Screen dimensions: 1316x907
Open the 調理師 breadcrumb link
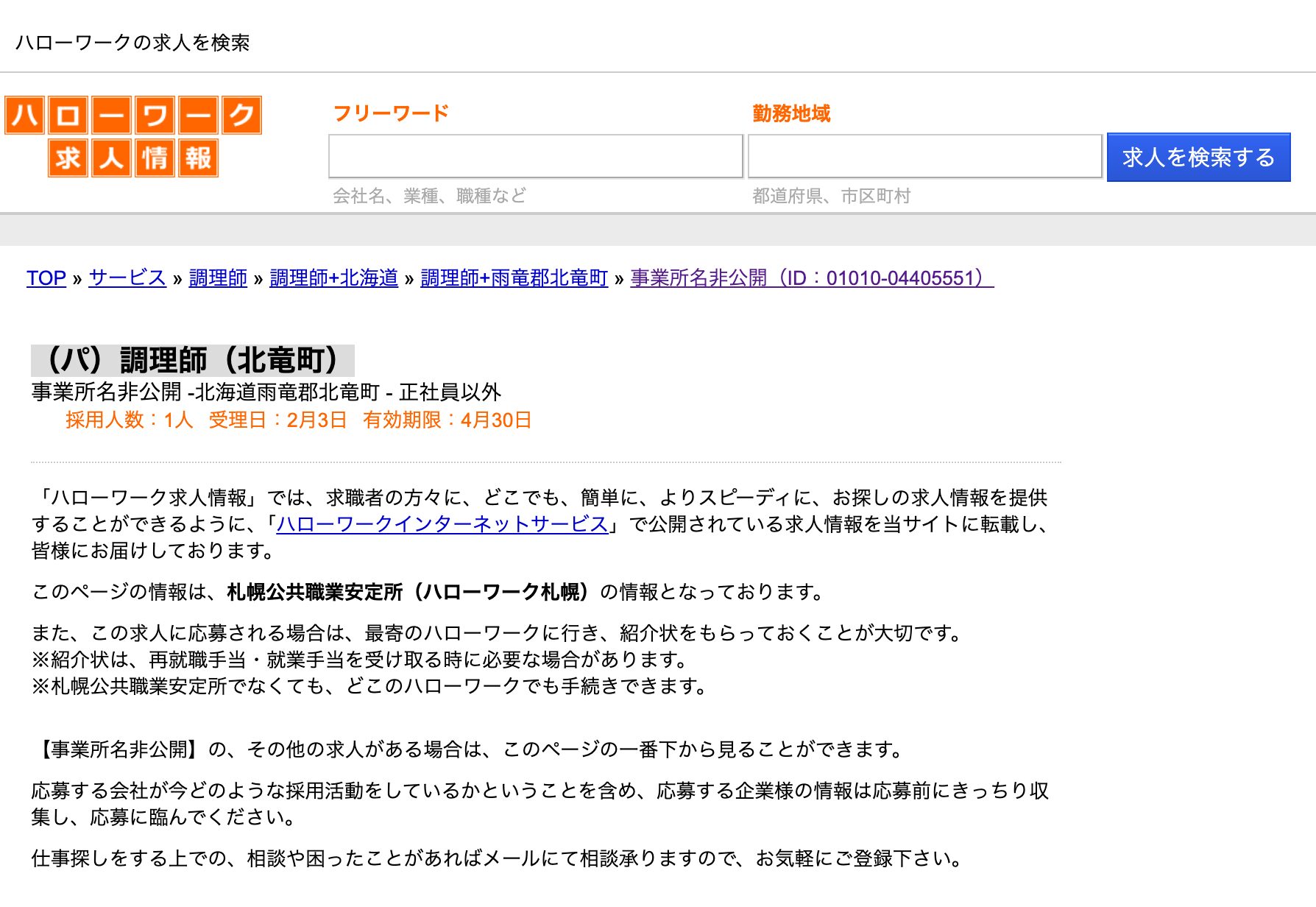click(218, 278)
